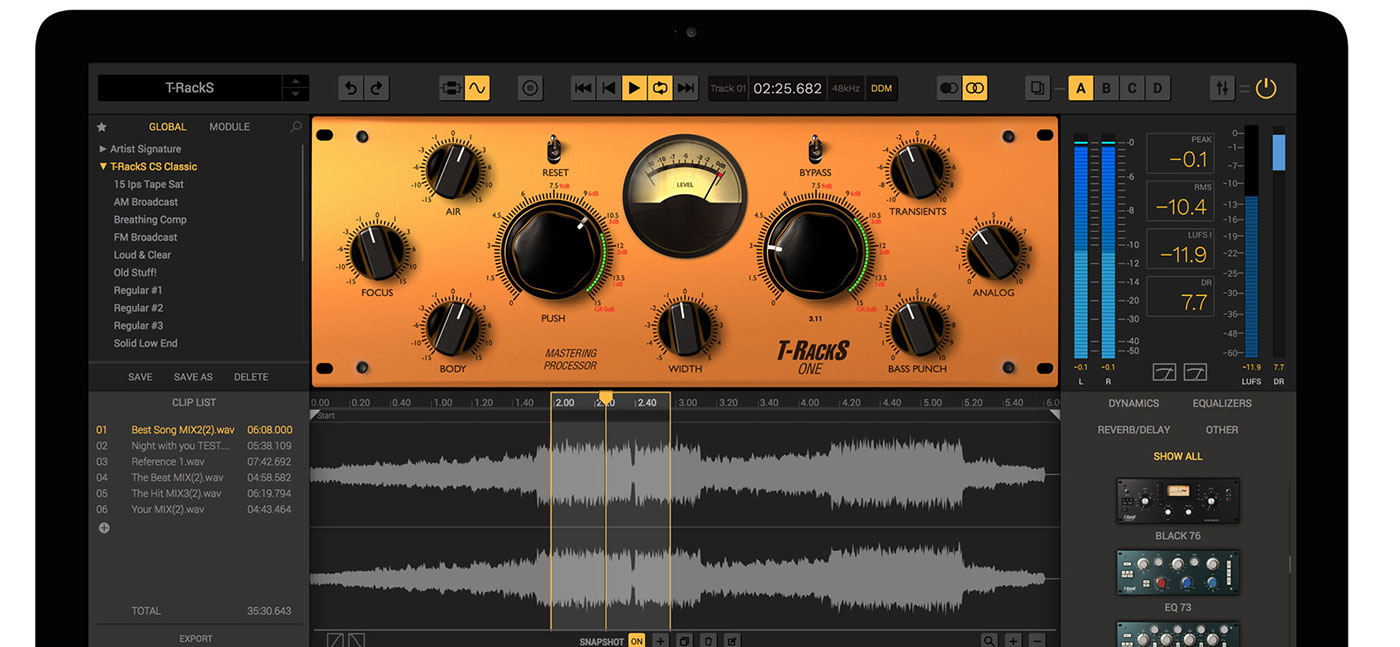Click the redo arrow icon

tap(376, 88)
